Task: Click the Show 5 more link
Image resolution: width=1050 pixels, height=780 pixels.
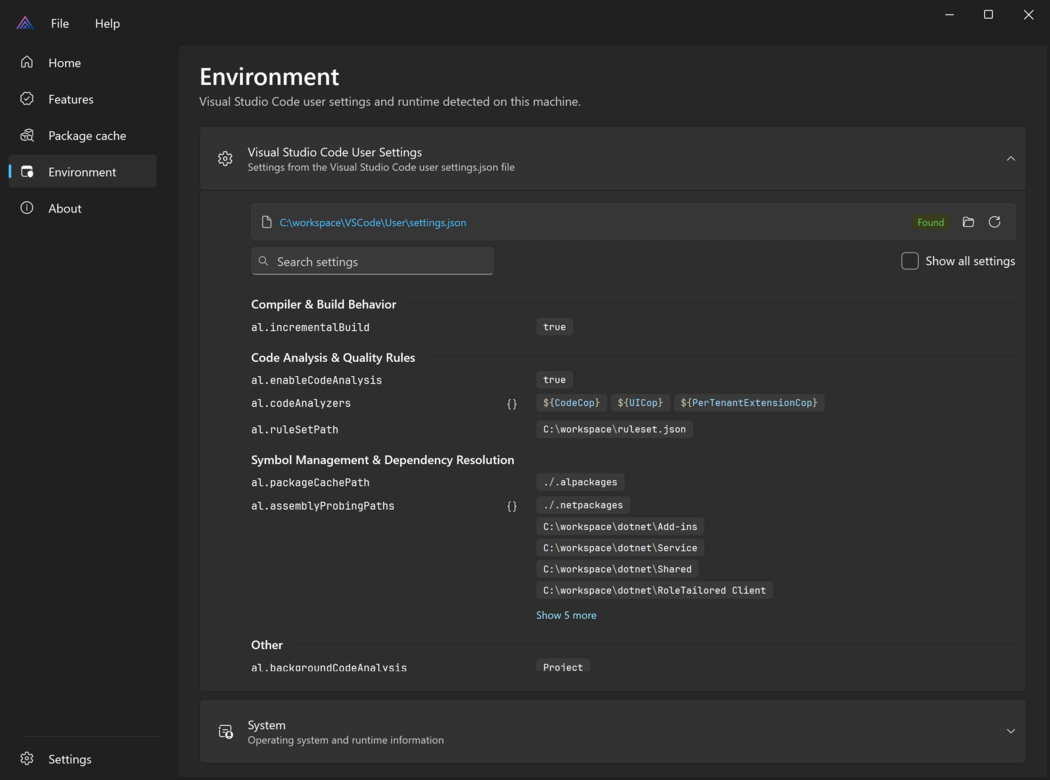Action: [x=566, y=615]
